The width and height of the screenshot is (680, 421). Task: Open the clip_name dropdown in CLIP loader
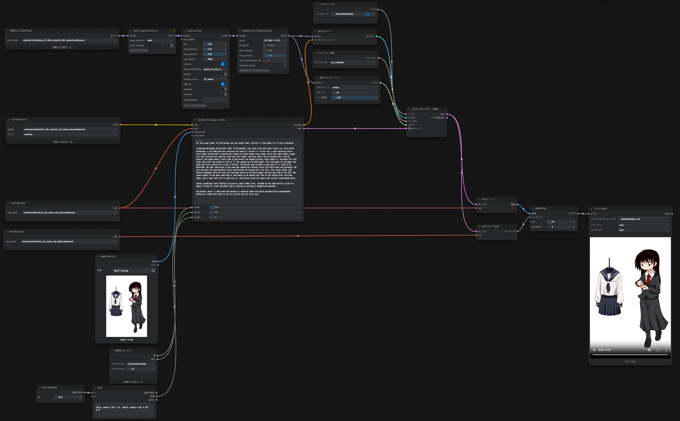click(x=70, y=129)
